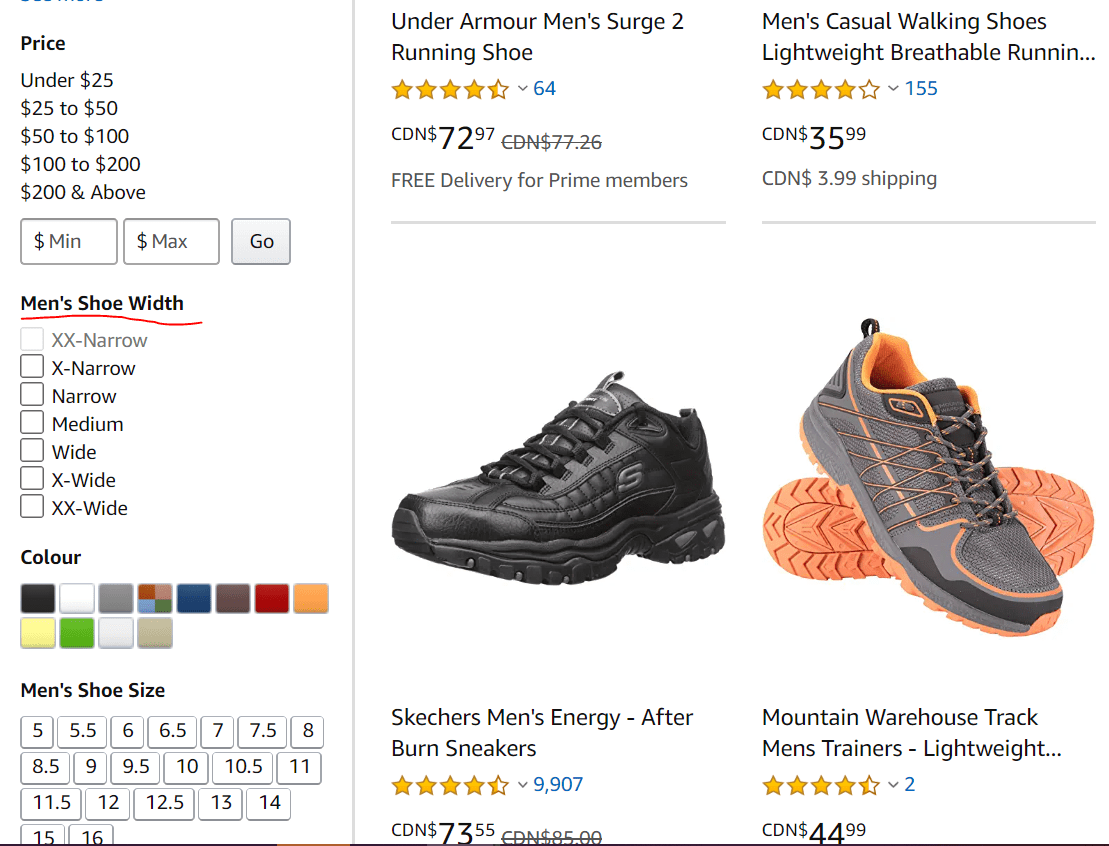Viewport: 1109px width, 846px height.
Task: Click the star rating for Mountain Warehouse Track trainers
Action: (821, 786)
